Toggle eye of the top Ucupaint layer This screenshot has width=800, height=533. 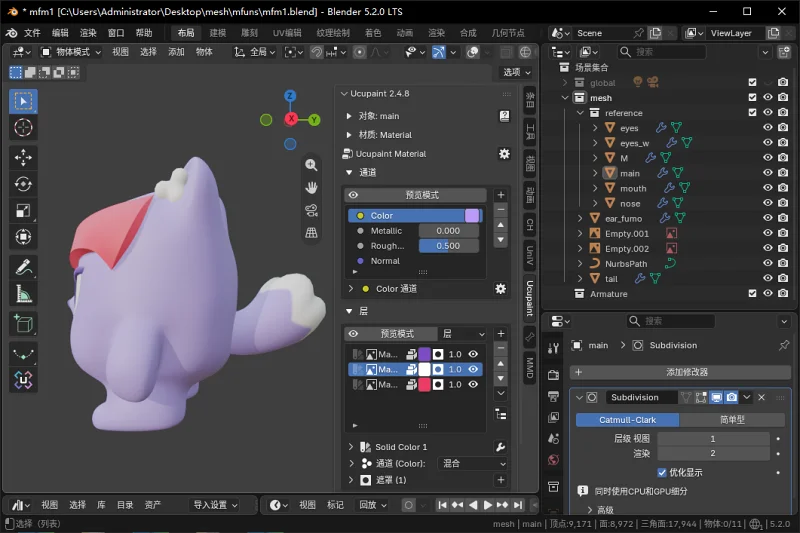(473, 354)
